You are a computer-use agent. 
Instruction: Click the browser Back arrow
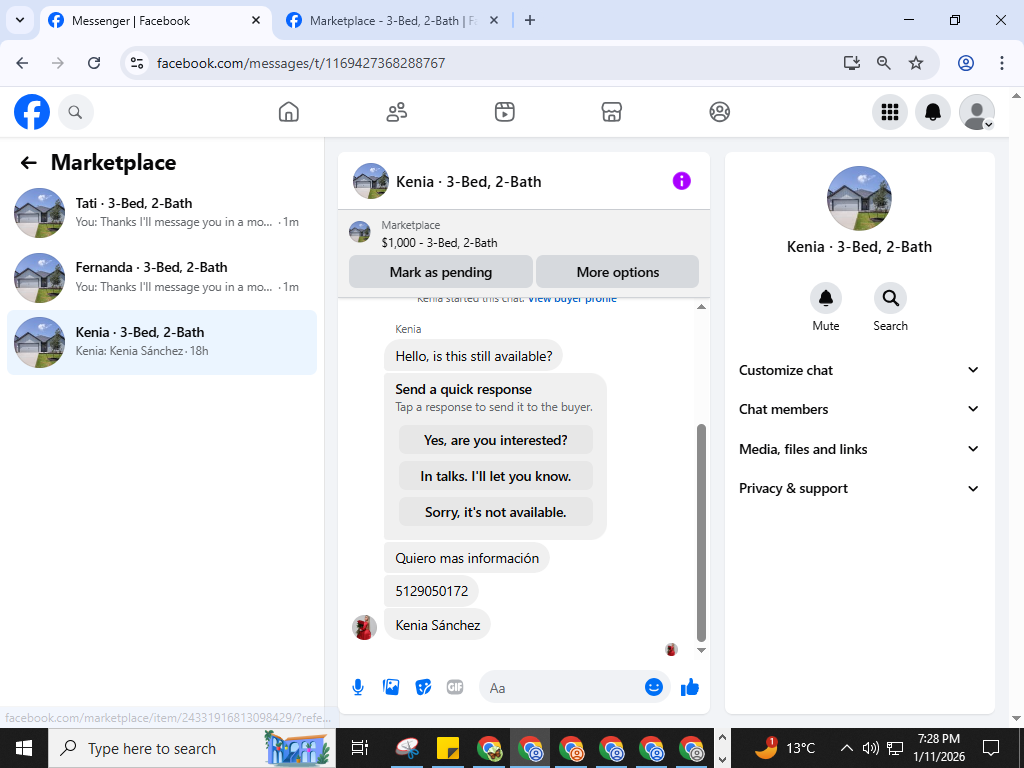coord(22,63)
